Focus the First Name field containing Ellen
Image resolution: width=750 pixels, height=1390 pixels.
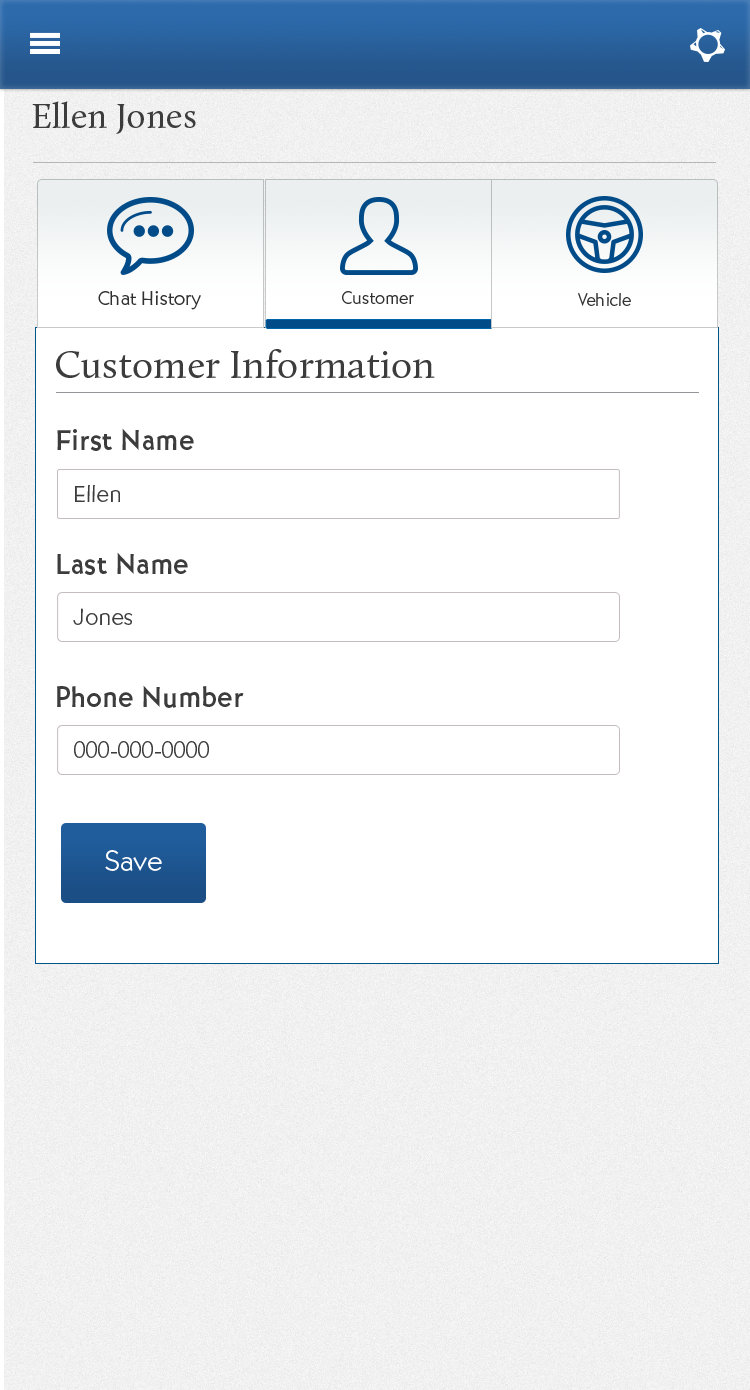point(338,494)
